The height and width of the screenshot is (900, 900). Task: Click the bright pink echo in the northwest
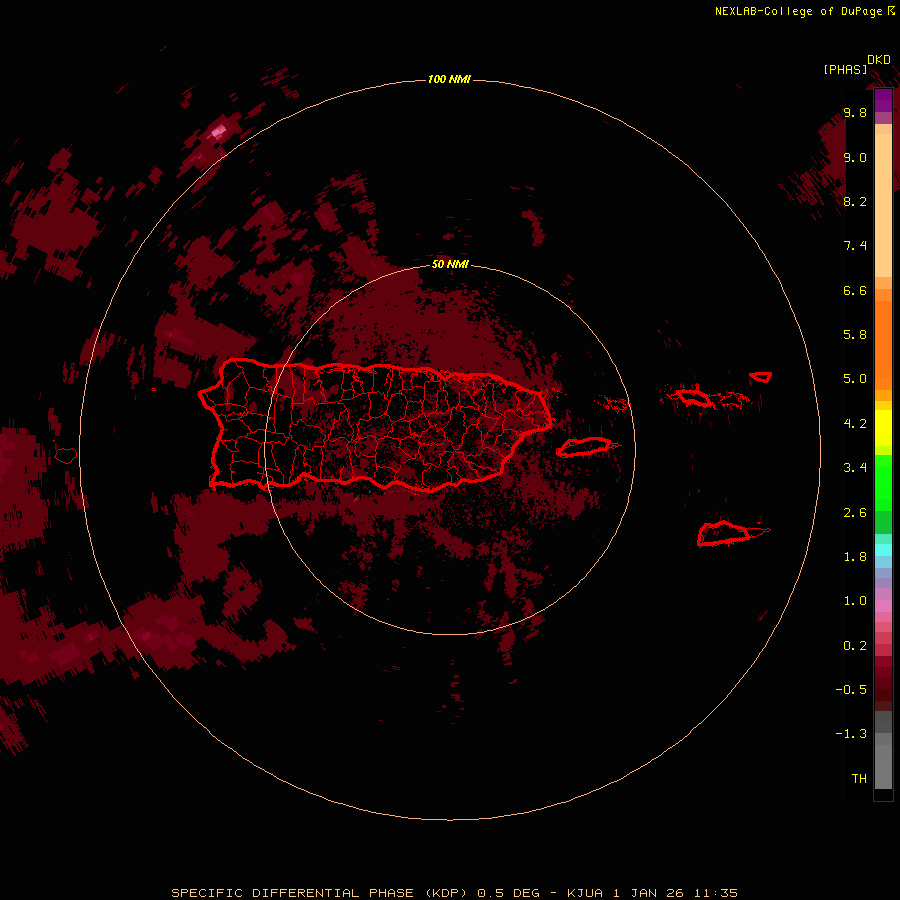point(218,132)
